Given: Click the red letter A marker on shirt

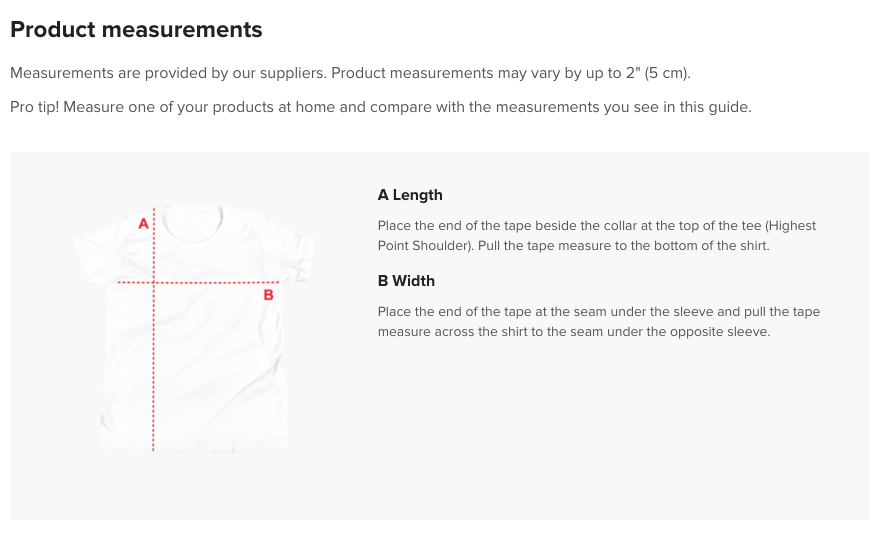Looking at the screenshot, I should pyautogui.click(x=143, y=224).
